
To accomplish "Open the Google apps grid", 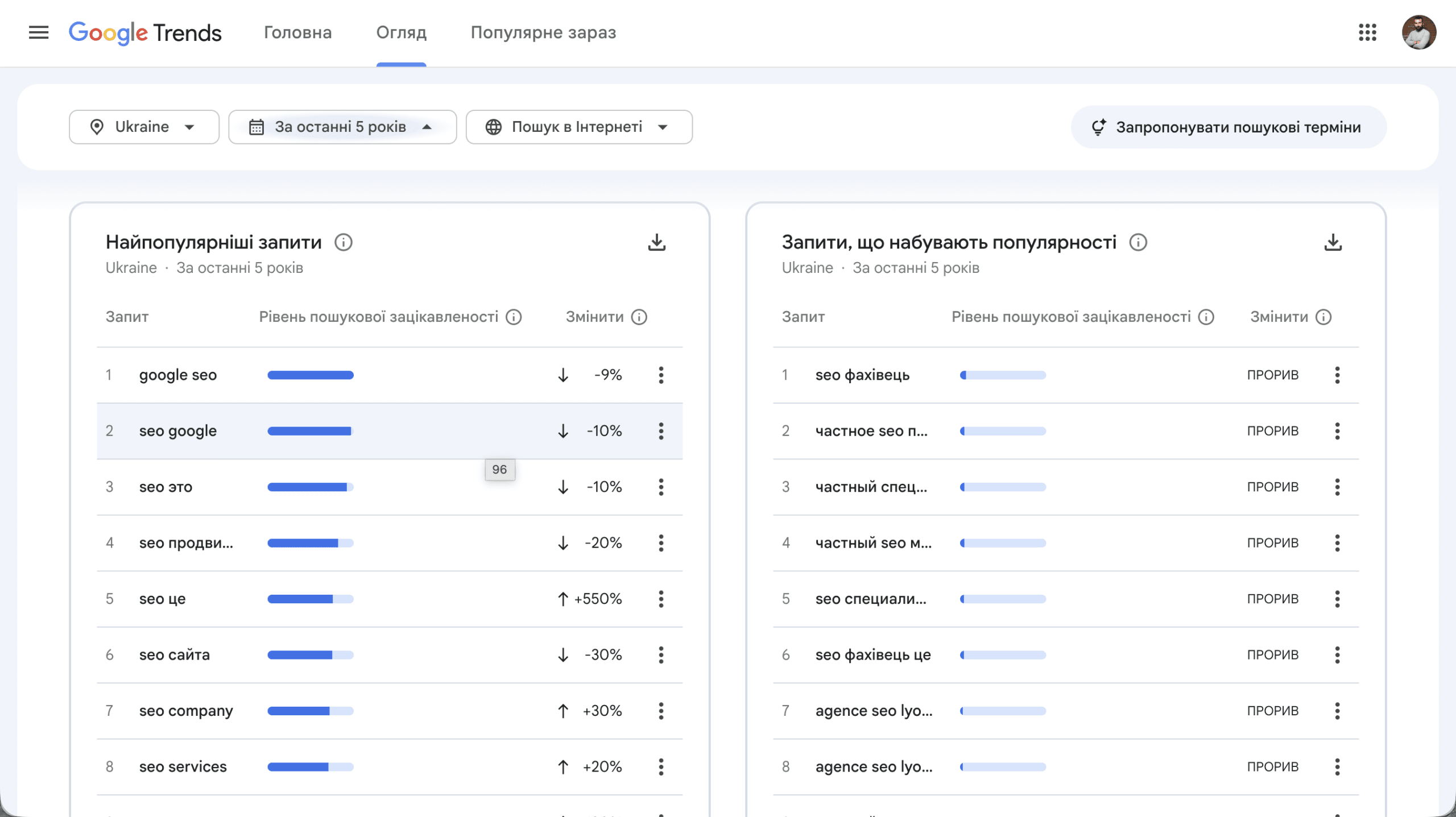I will [x=1367, y=32].
